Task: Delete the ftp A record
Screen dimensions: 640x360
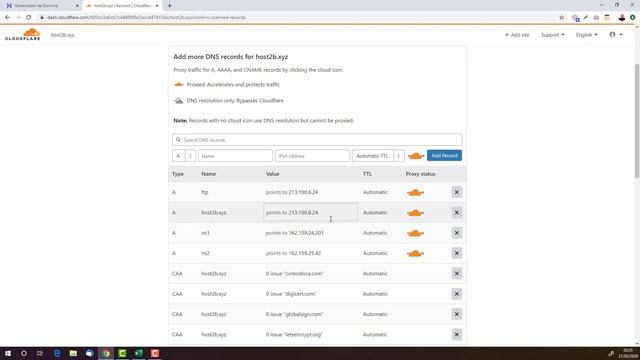Action: (x=457, y=192)
